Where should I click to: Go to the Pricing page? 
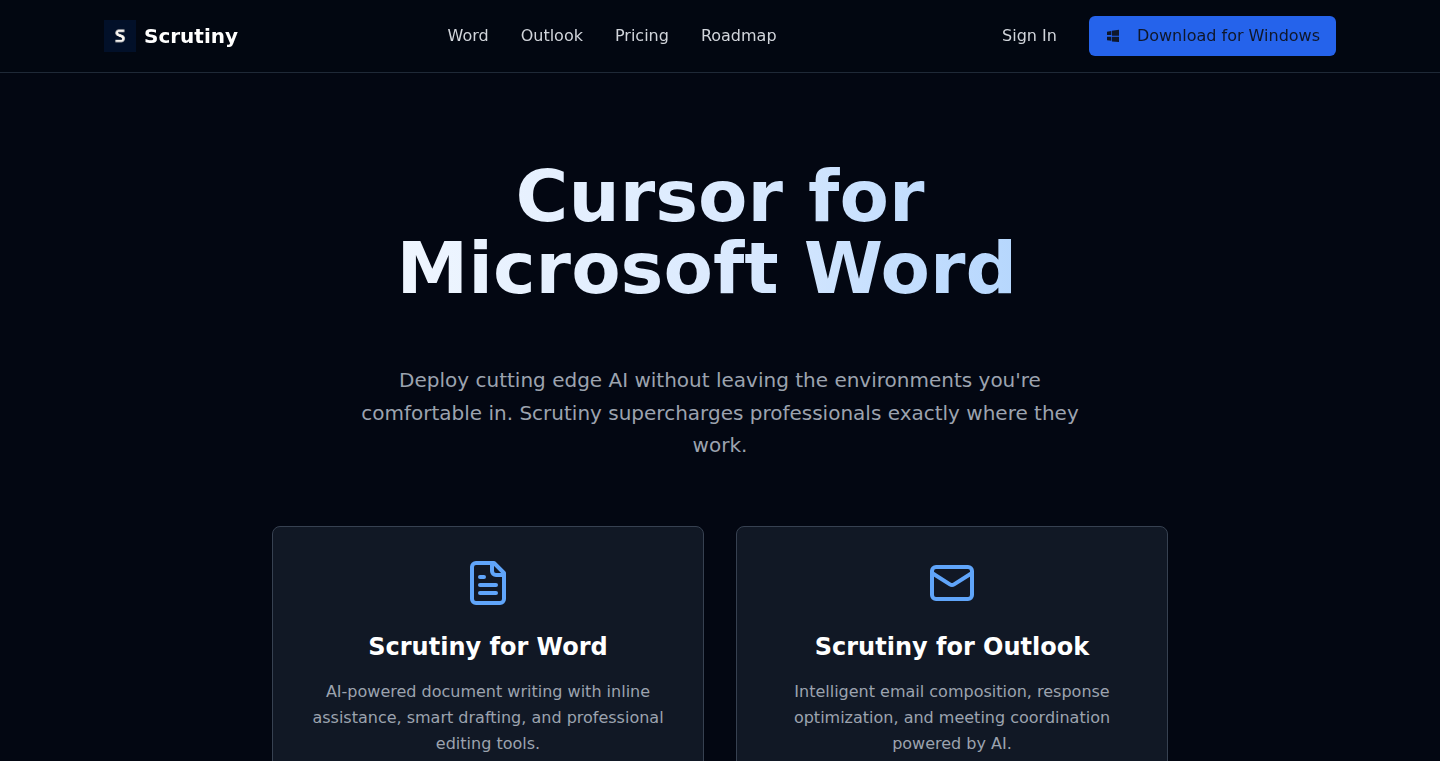click(642, 36)
